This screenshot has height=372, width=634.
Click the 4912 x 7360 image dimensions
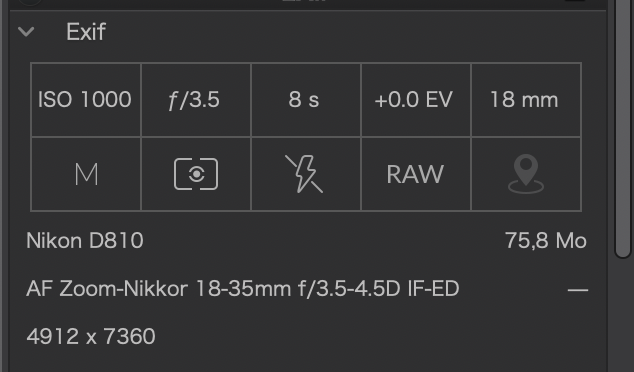(x=91, y=336)
